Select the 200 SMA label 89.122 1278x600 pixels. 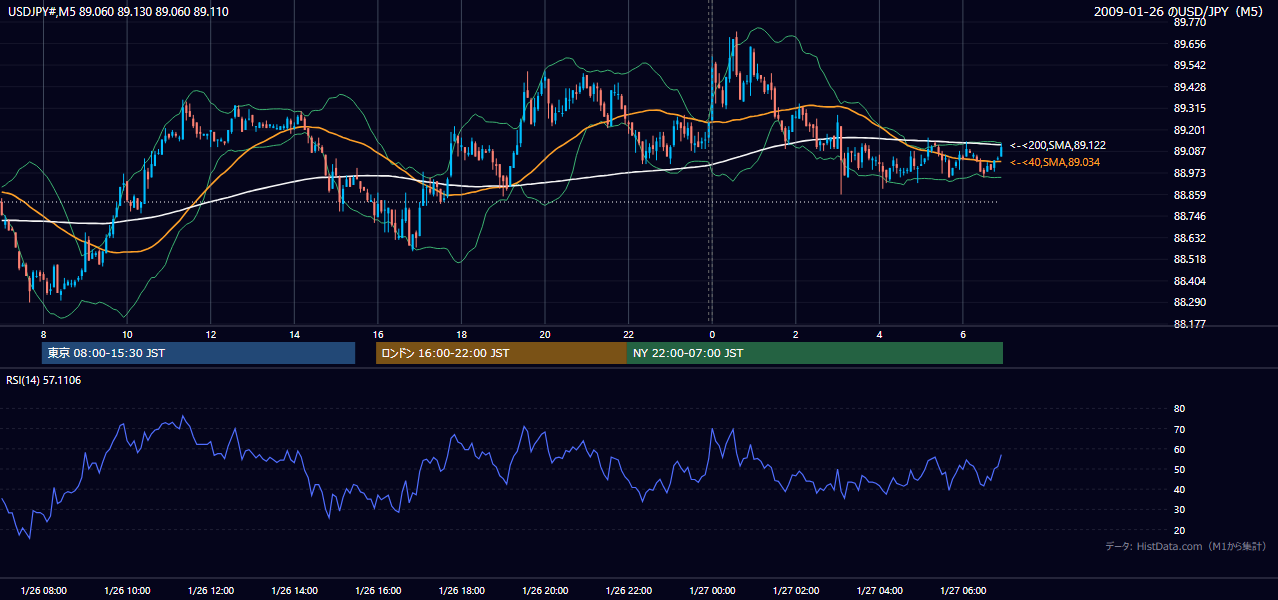click(x=1057, y=146)
